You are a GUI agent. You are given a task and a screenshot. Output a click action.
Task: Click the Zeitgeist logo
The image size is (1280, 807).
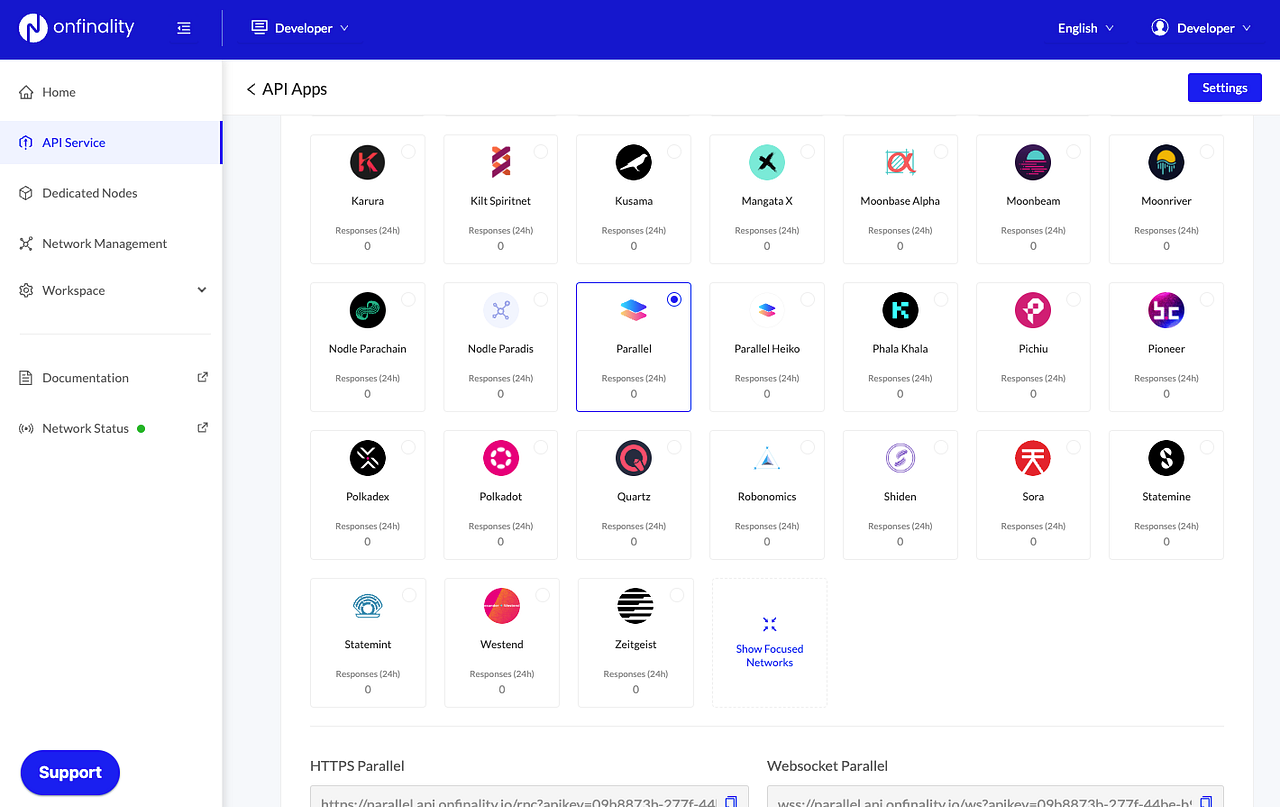tap(635, 606)
